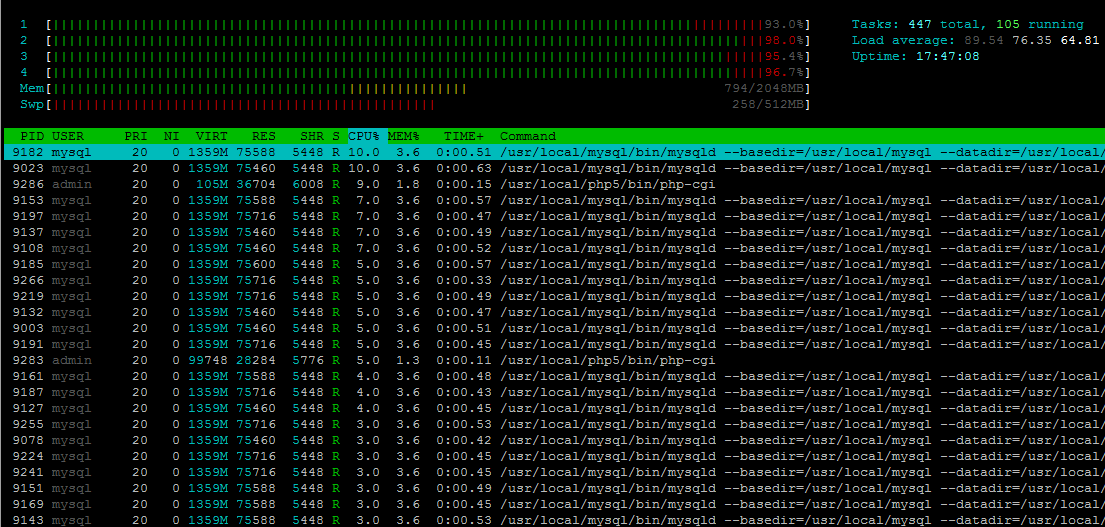Select the process row with PID 9151
Viewport: 1105px width, 527px height.
(554, 488)
